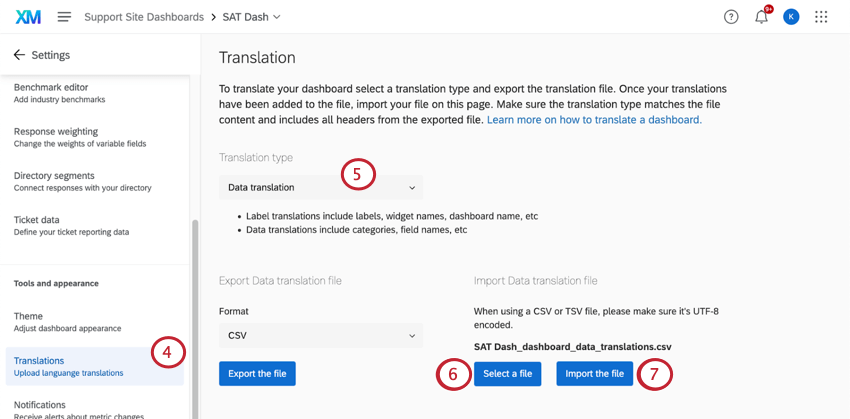Click the Export the file button
This screenshot has height=419, width=850.
click(x=257, y=374)
